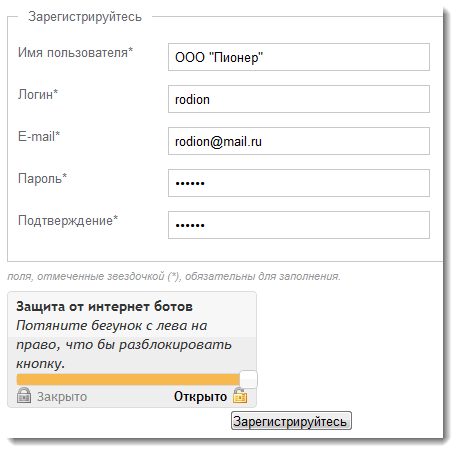This screenshot has height=453, width=458.
Task: Click the slider handle of the bot protection
Action: 249,379
